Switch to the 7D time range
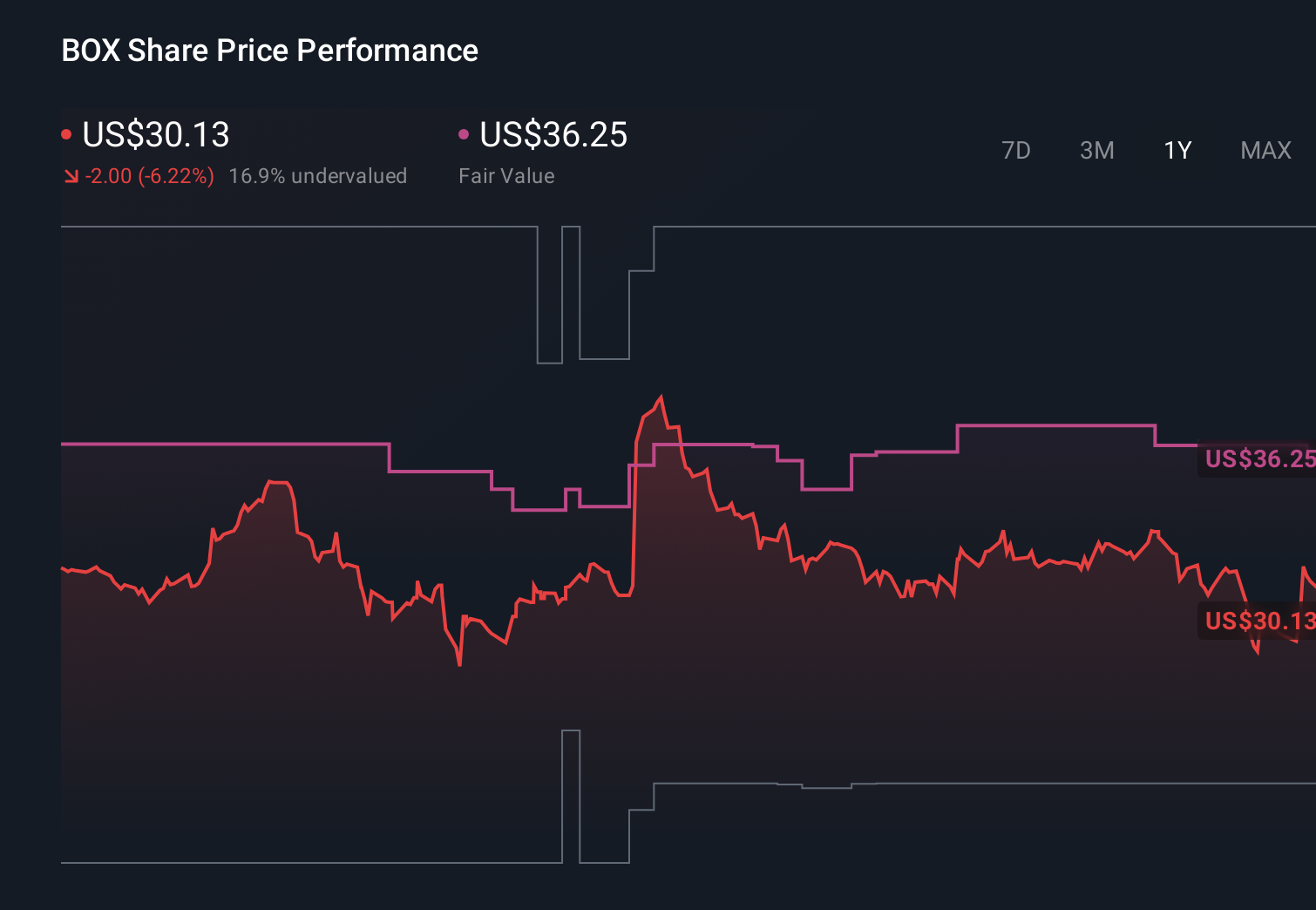This screenshot has width=1316, height=910. click(1017, 150)
